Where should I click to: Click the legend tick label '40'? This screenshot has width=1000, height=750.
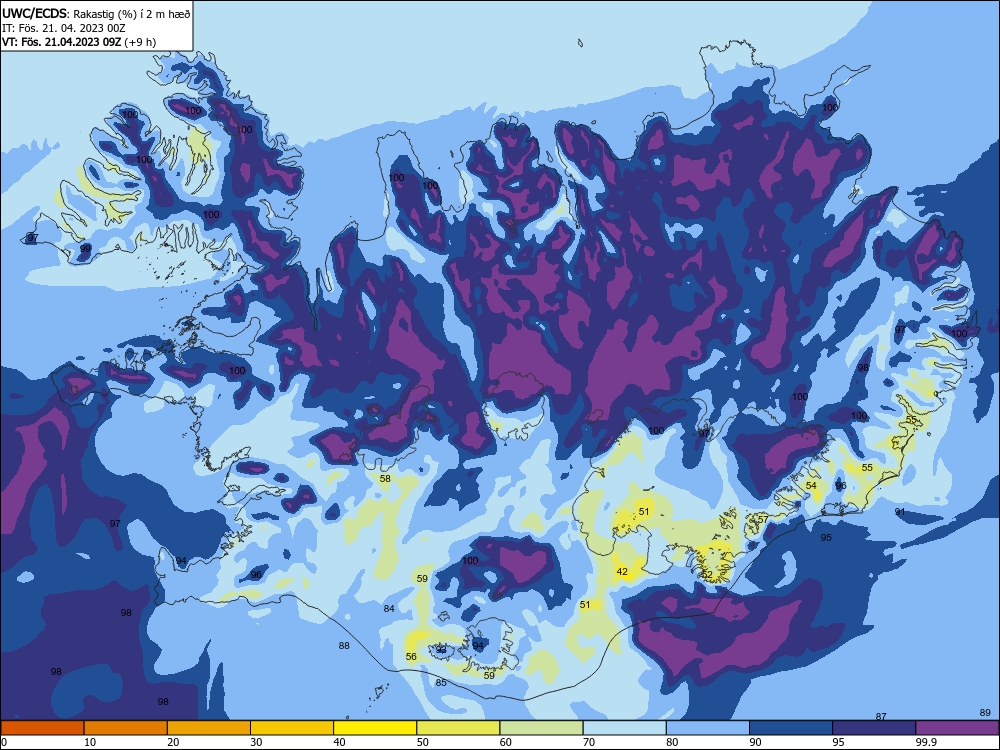[339, 742]
